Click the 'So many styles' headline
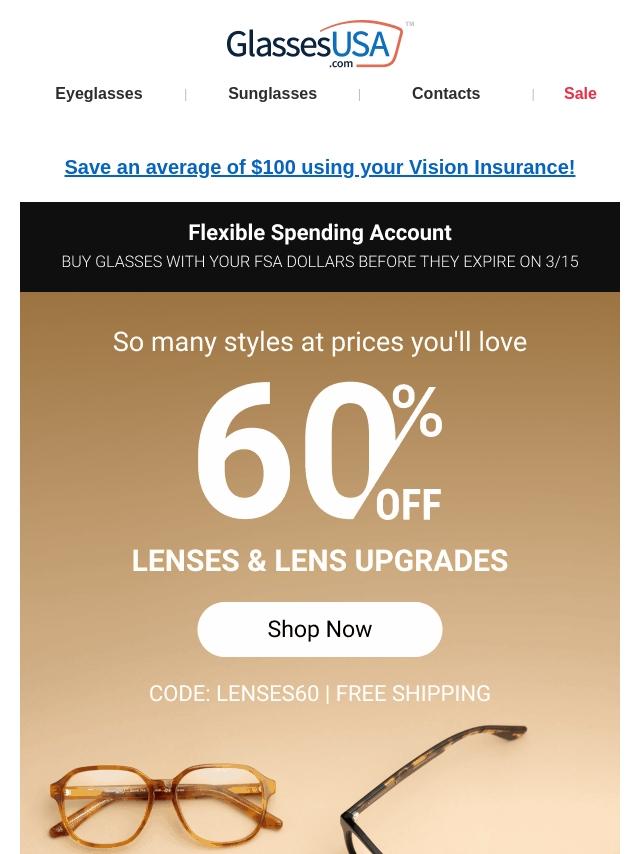Screen dimensions: 640x854 [x=320, y=342]
